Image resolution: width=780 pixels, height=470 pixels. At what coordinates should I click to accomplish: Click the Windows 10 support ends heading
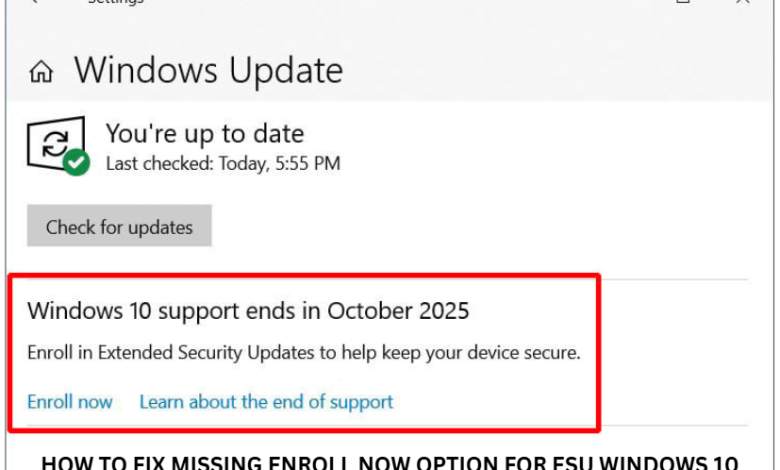248,310
